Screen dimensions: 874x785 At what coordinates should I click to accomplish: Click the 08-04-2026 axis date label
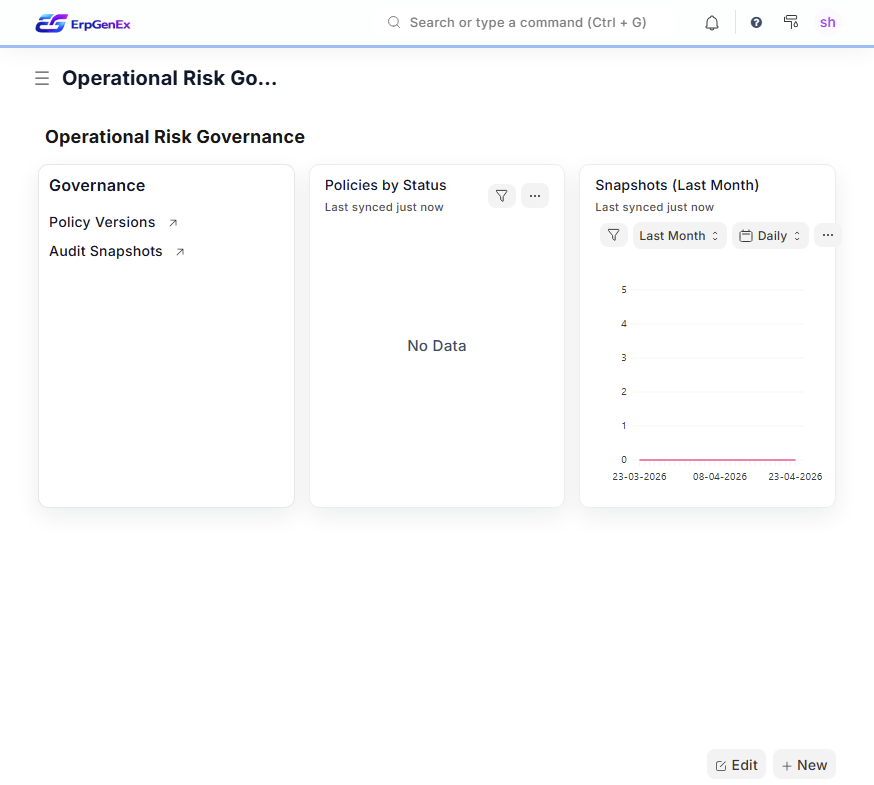click(x=720, y=477)
